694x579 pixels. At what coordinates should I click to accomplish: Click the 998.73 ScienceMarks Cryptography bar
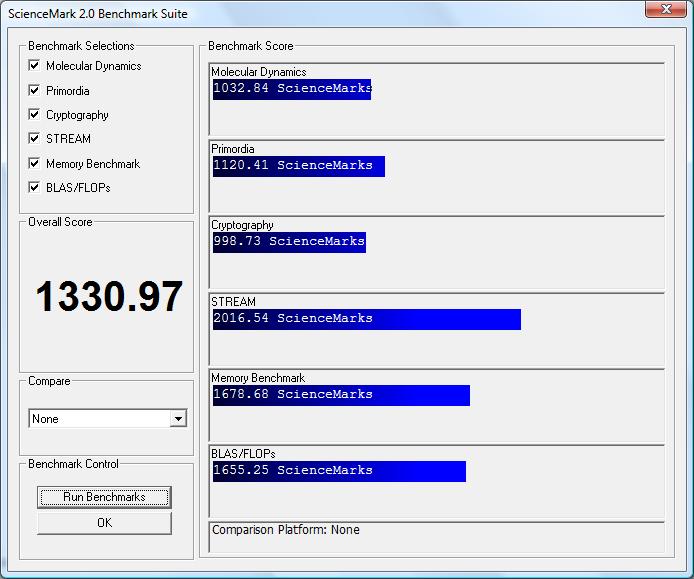pyautogui.click(x=289, y=242)
